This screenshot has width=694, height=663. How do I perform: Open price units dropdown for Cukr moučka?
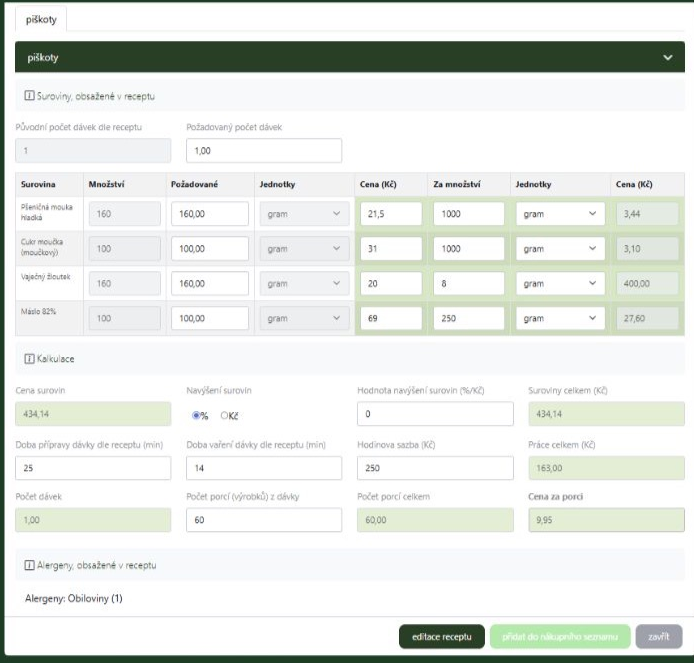pos(560,249)
